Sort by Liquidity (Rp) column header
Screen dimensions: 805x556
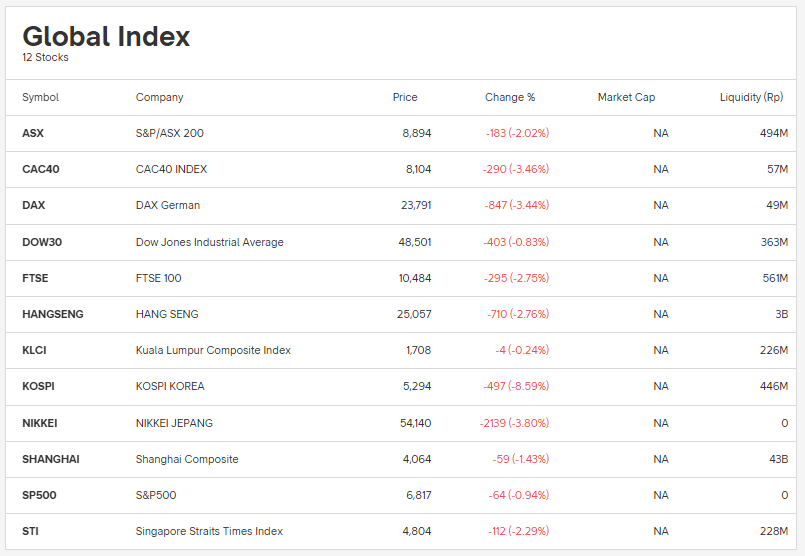pyautogui.click(x=751, y=97)
